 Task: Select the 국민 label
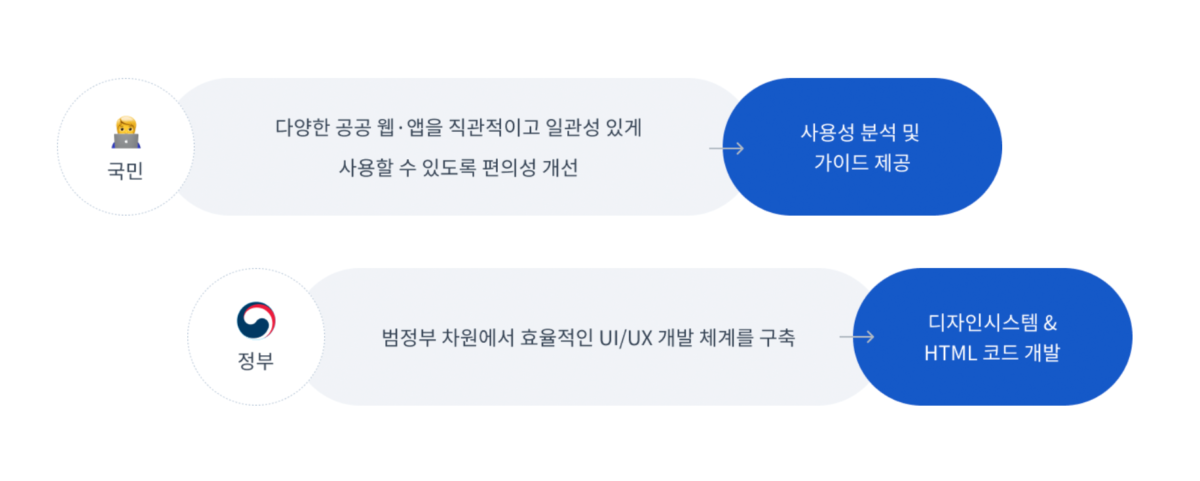point(126,171)
